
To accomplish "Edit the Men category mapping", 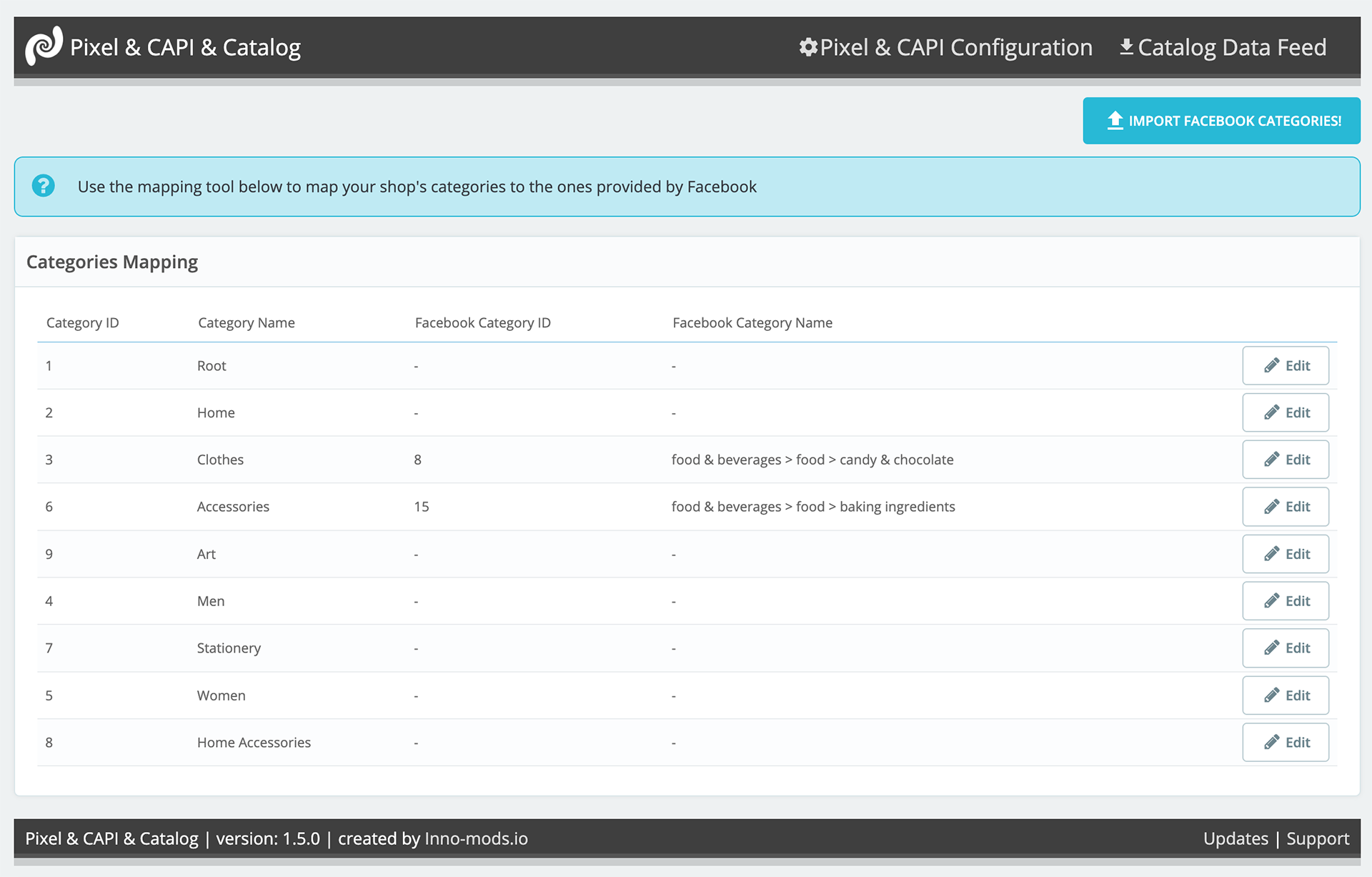I will pos(1285,601).
